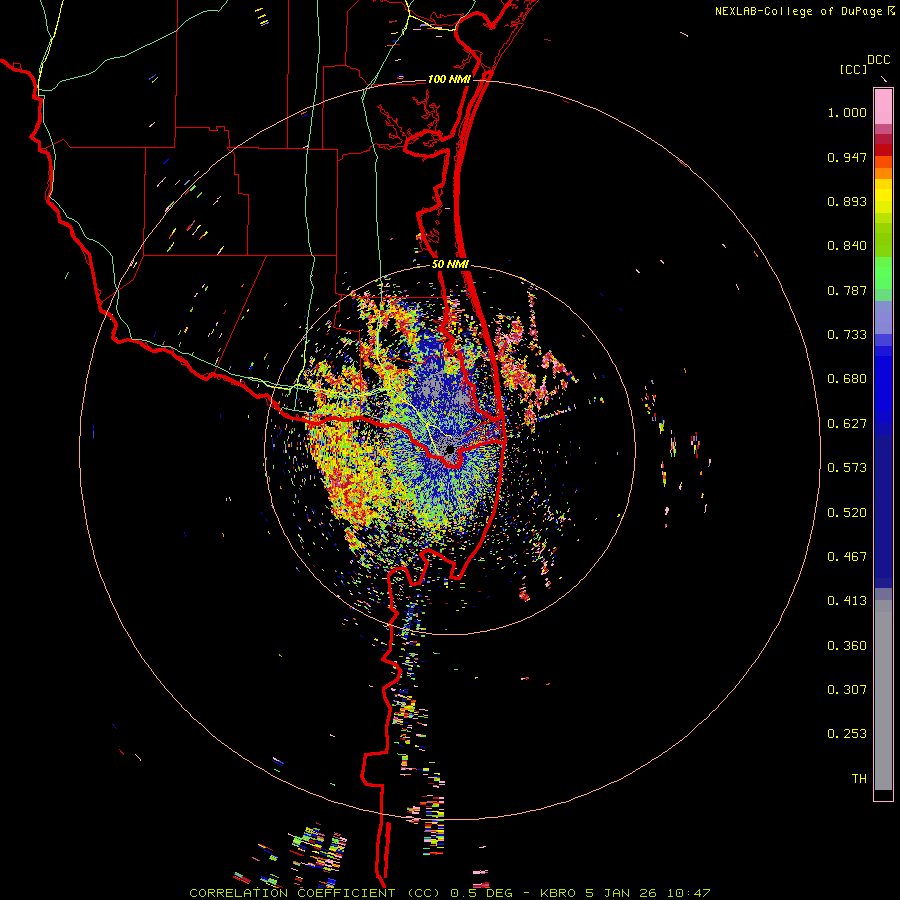Click the 0.893 scale value

[847, 201]
